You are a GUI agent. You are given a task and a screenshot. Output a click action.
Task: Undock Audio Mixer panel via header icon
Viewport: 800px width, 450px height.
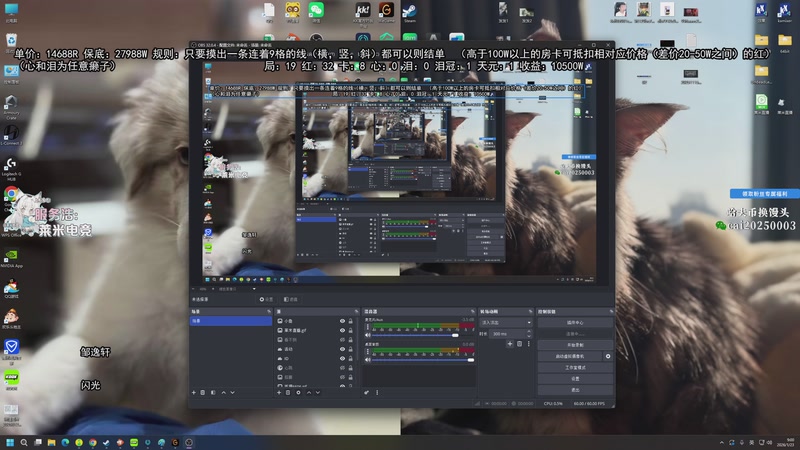click(472, 311)
